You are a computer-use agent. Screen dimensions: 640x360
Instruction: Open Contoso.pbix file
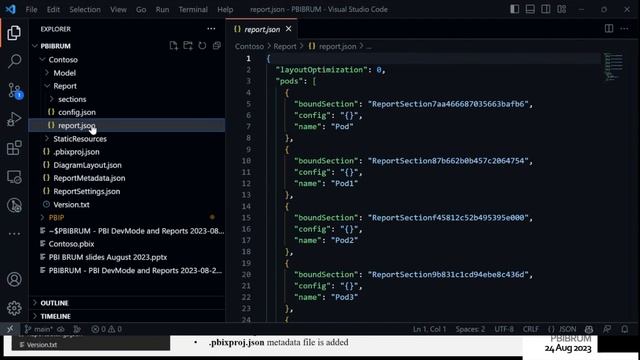(71, 244)
